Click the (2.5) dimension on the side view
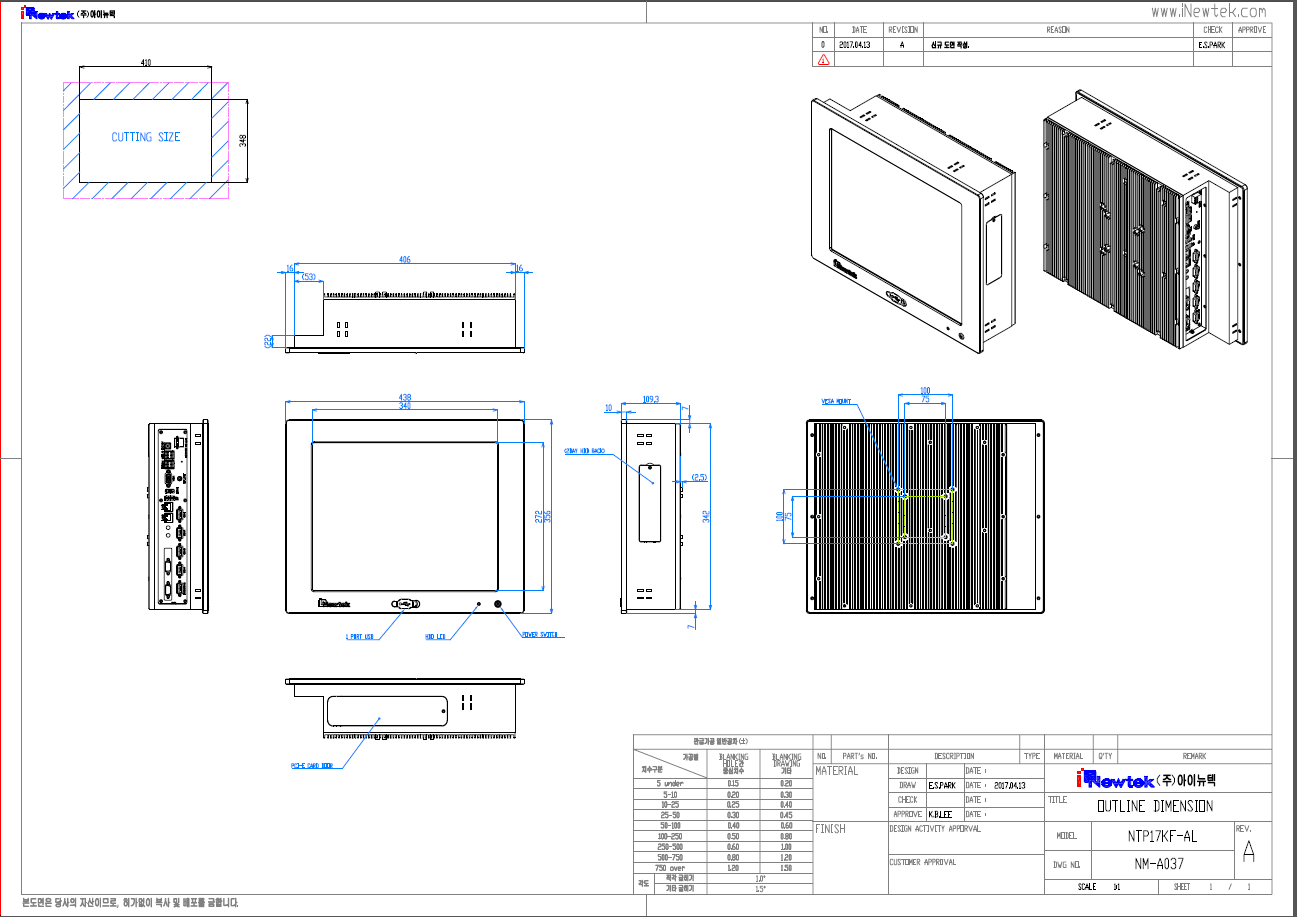 pos(701,478)
